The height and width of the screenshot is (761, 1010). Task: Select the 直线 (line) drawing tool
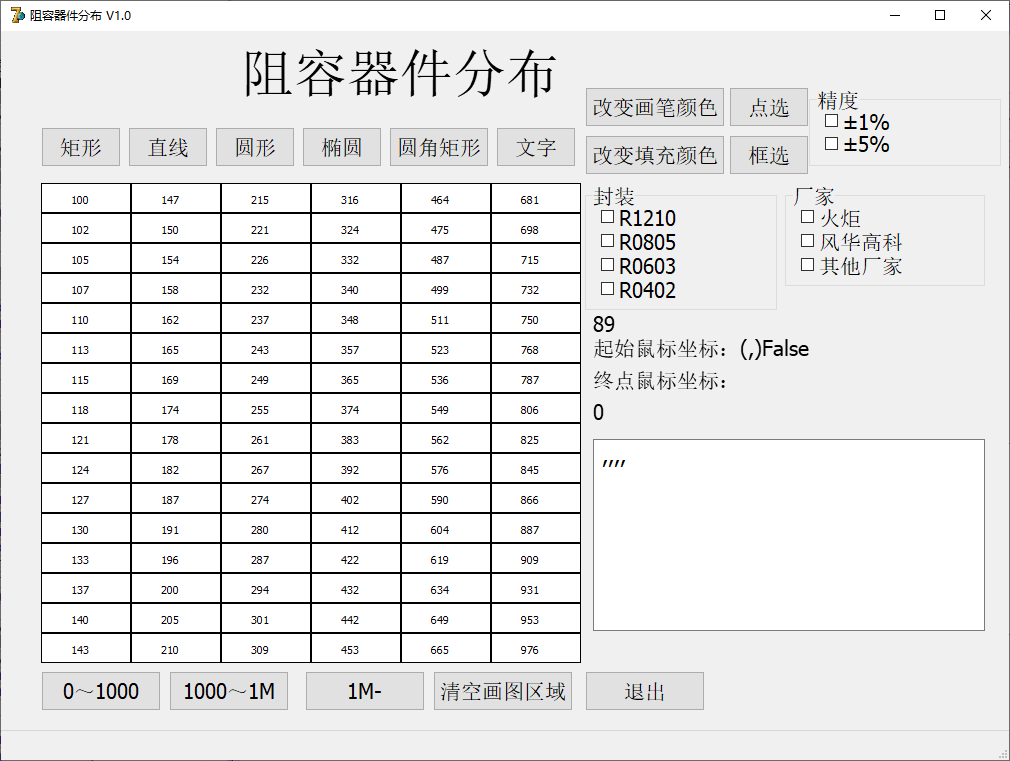point(167,146)
